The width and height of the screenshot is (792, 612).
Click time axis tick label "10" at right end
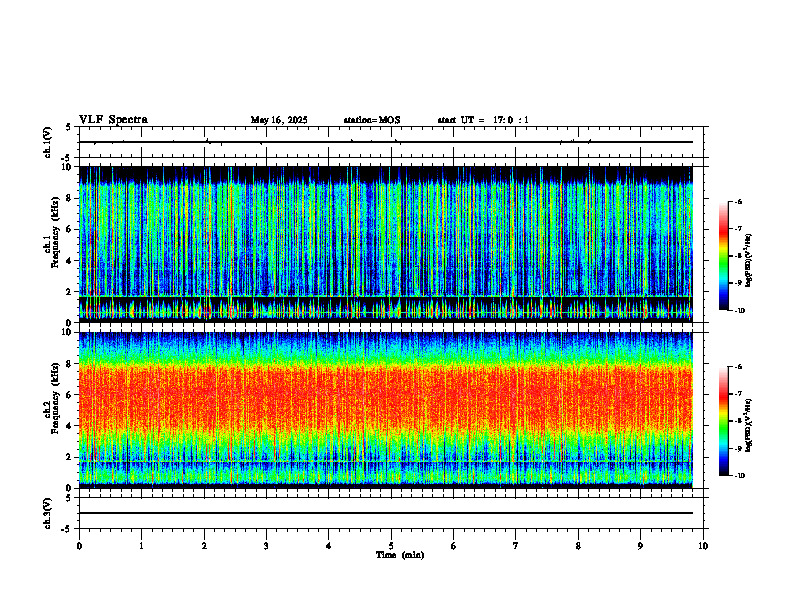703,546
